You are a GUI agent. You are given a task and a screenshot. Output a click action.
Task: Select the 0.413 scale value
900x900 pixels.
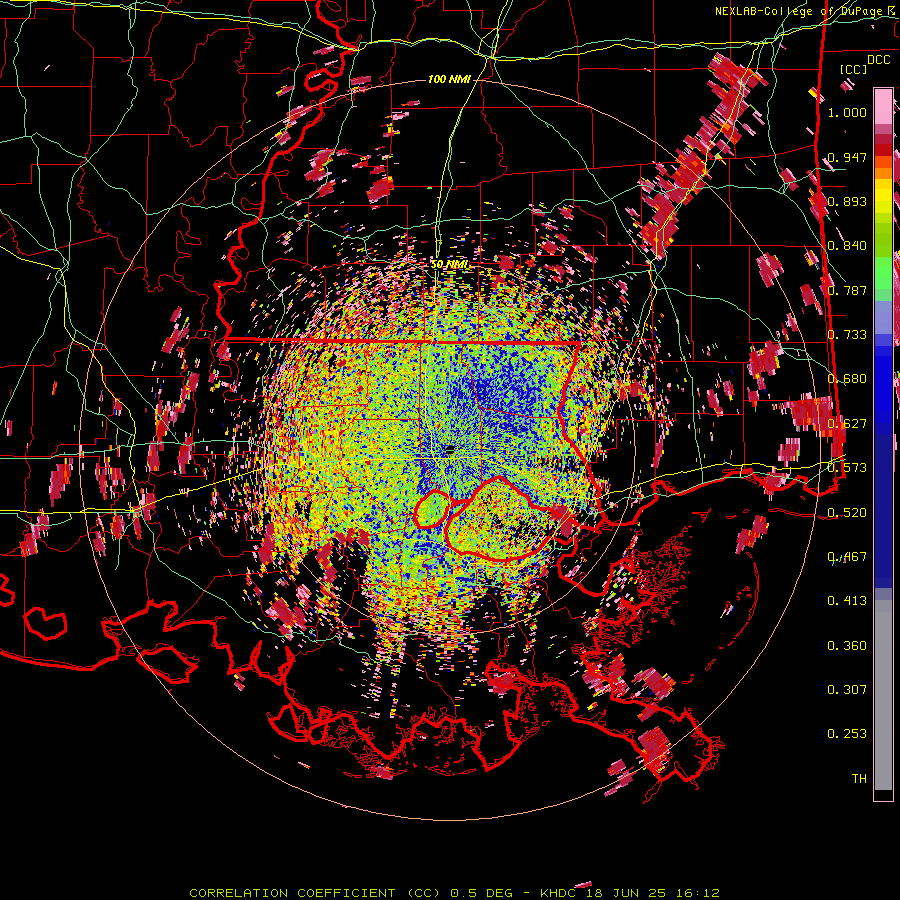(x=847, y=601)
